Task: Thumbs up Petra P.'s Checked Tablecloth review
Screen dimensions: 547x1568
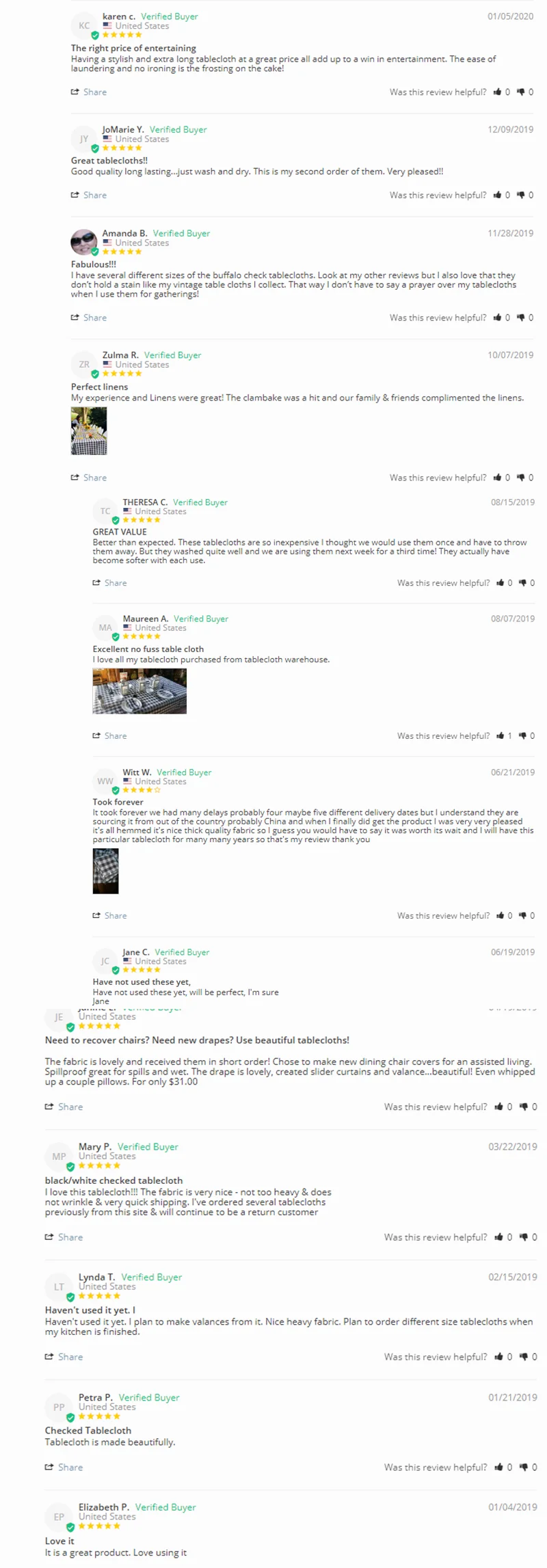Action: click(499, 1467)
